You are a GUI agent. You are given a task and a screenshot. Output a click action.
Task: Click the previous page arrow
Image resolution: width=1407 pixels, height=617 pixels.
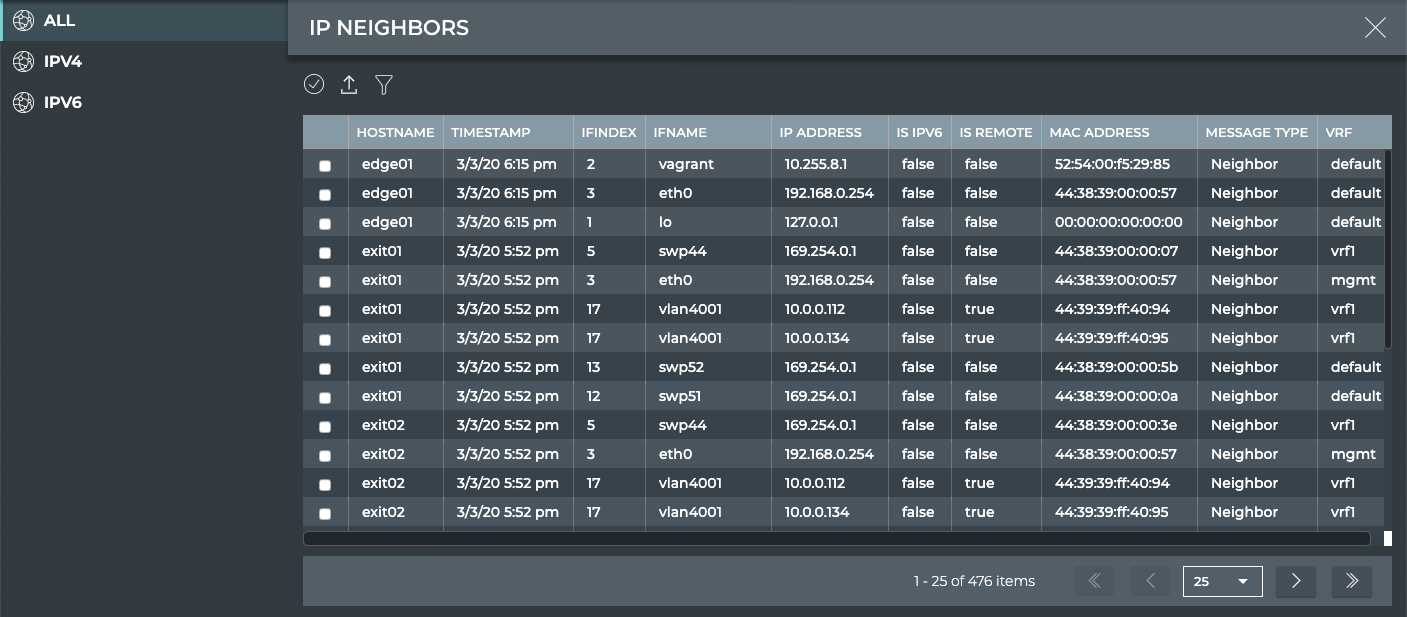1150,581
